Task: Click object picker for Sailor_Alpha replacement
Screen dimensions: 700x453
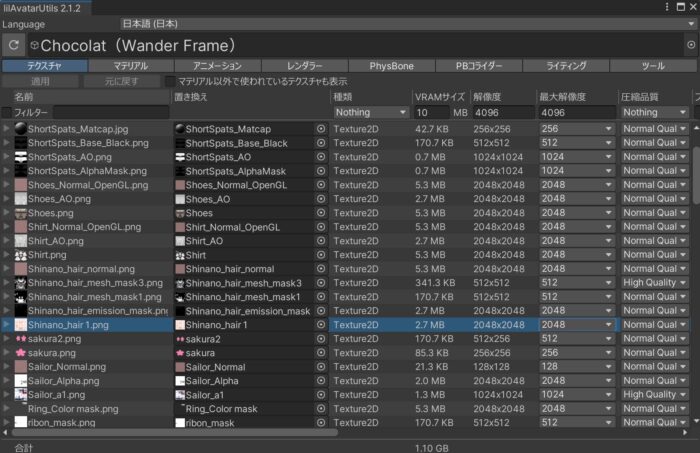Action: [x=321, y=381]
